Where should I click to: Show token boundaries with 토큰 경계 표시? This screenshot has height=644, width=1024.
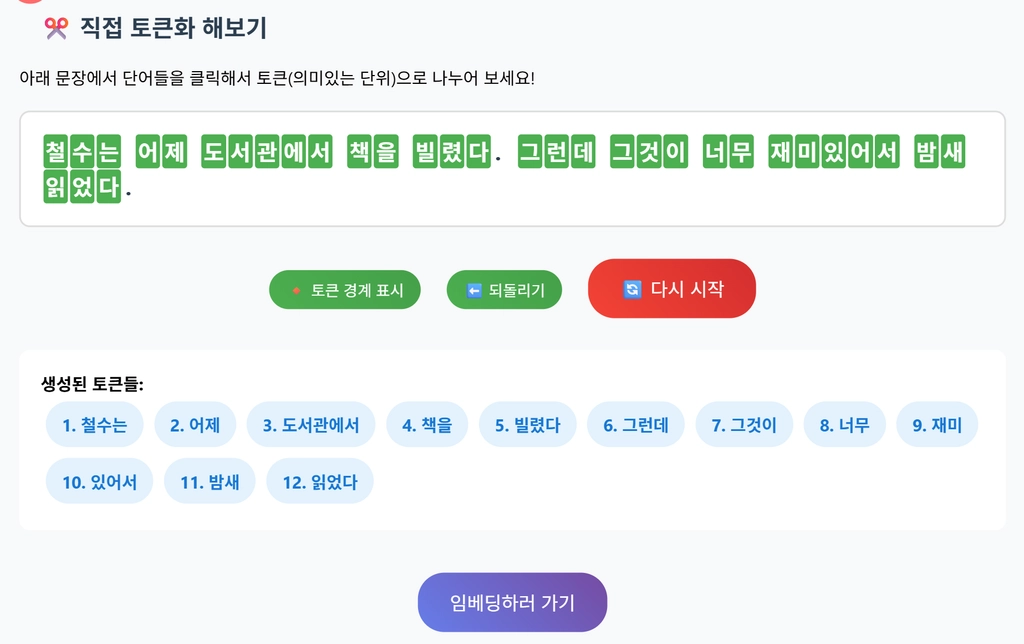pyautogui.click(x=345, y=289)
